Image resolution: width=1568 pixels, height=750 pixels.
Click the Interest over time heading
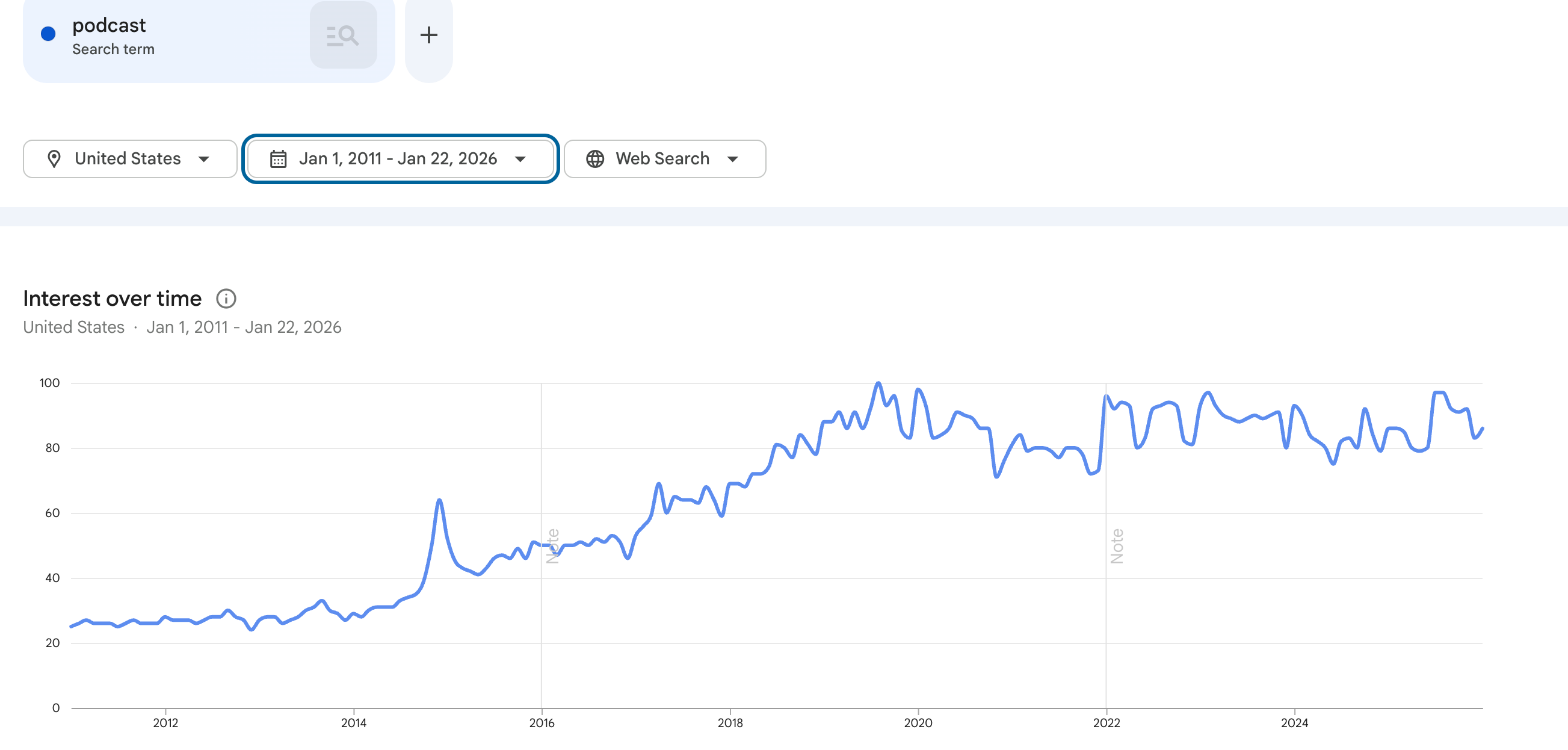click(x=112, y=299)
